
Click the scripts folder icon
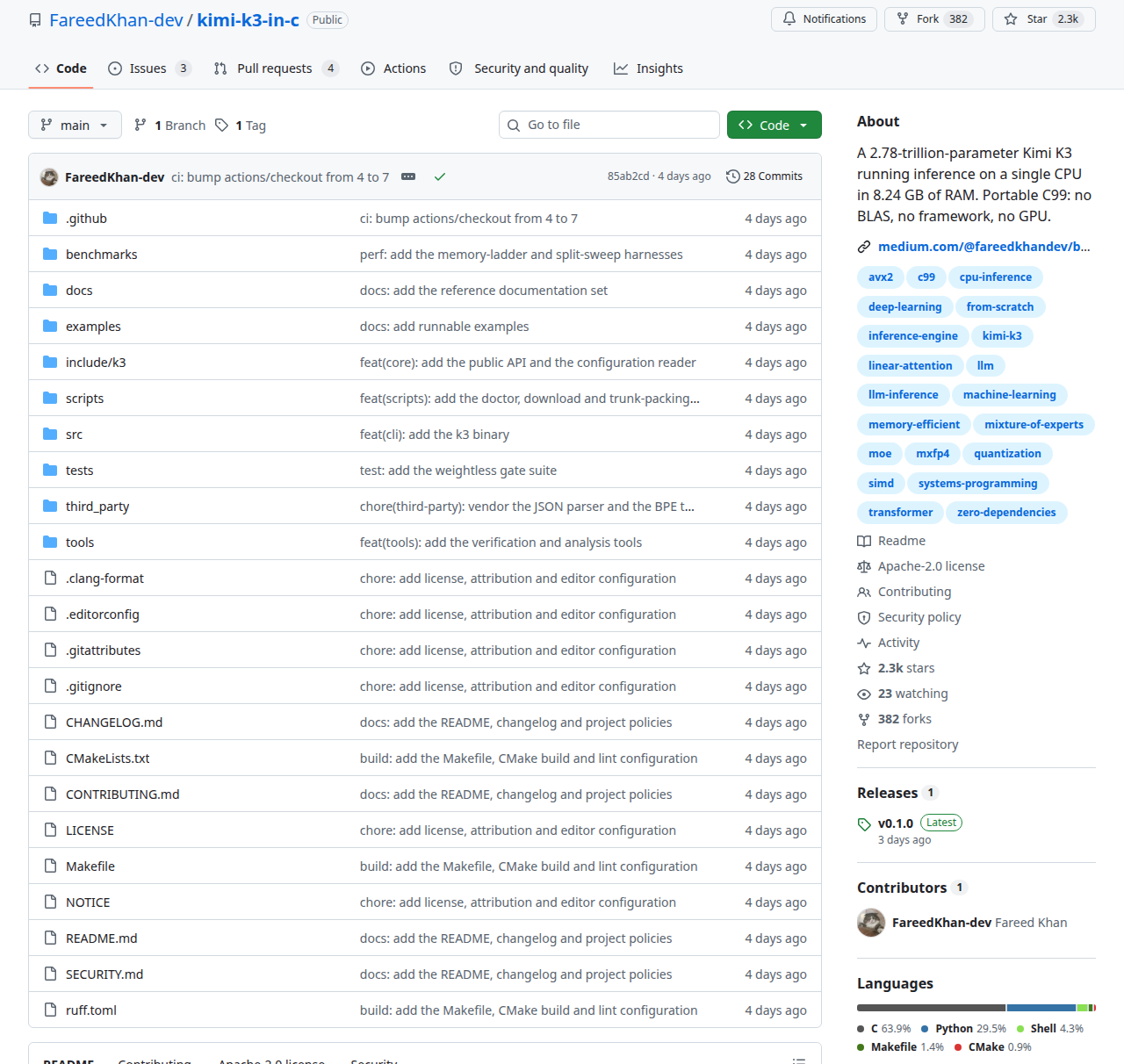click(50, 398)
